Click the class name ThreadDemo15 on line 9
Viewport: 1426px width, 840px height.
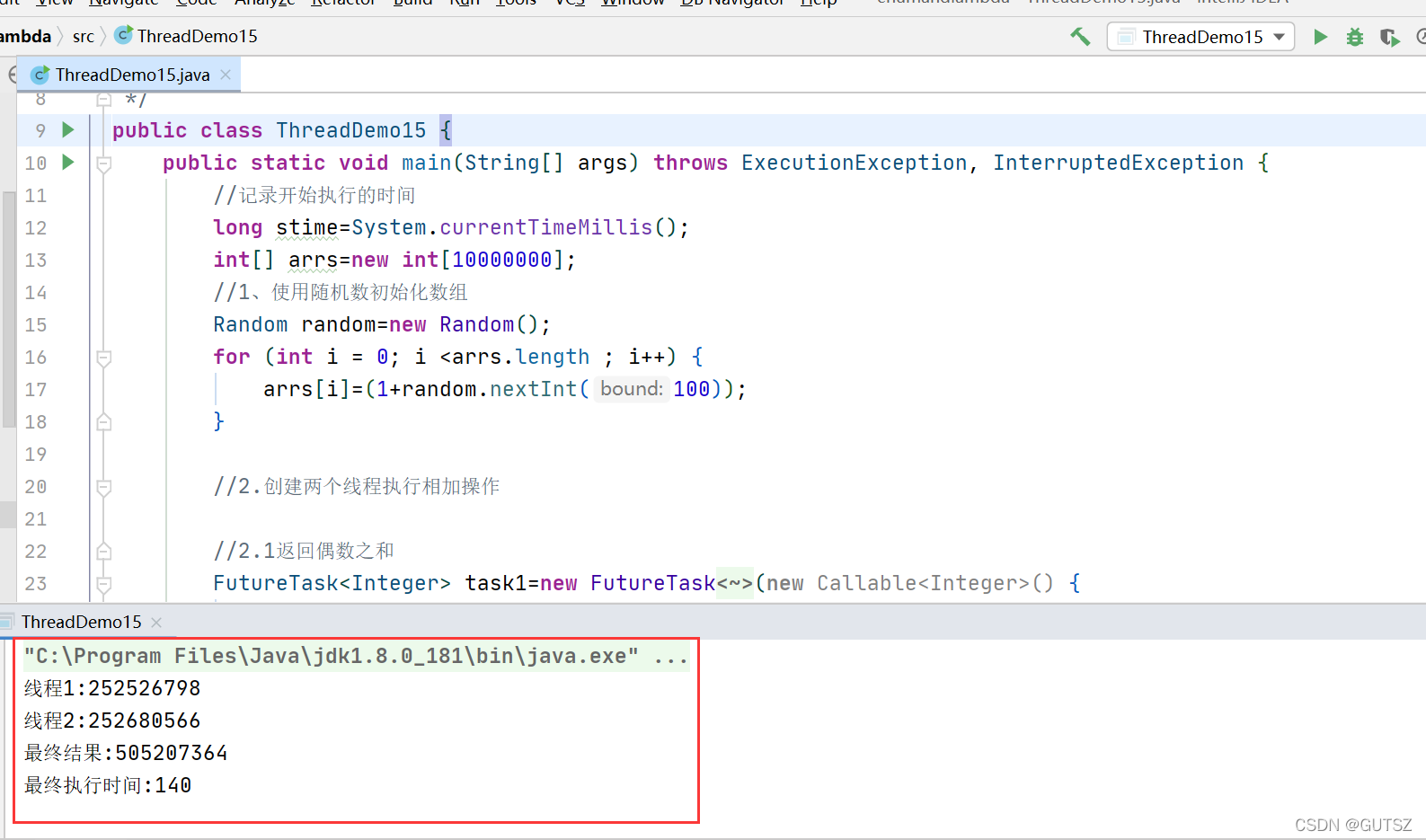click(x=350, y=130)
